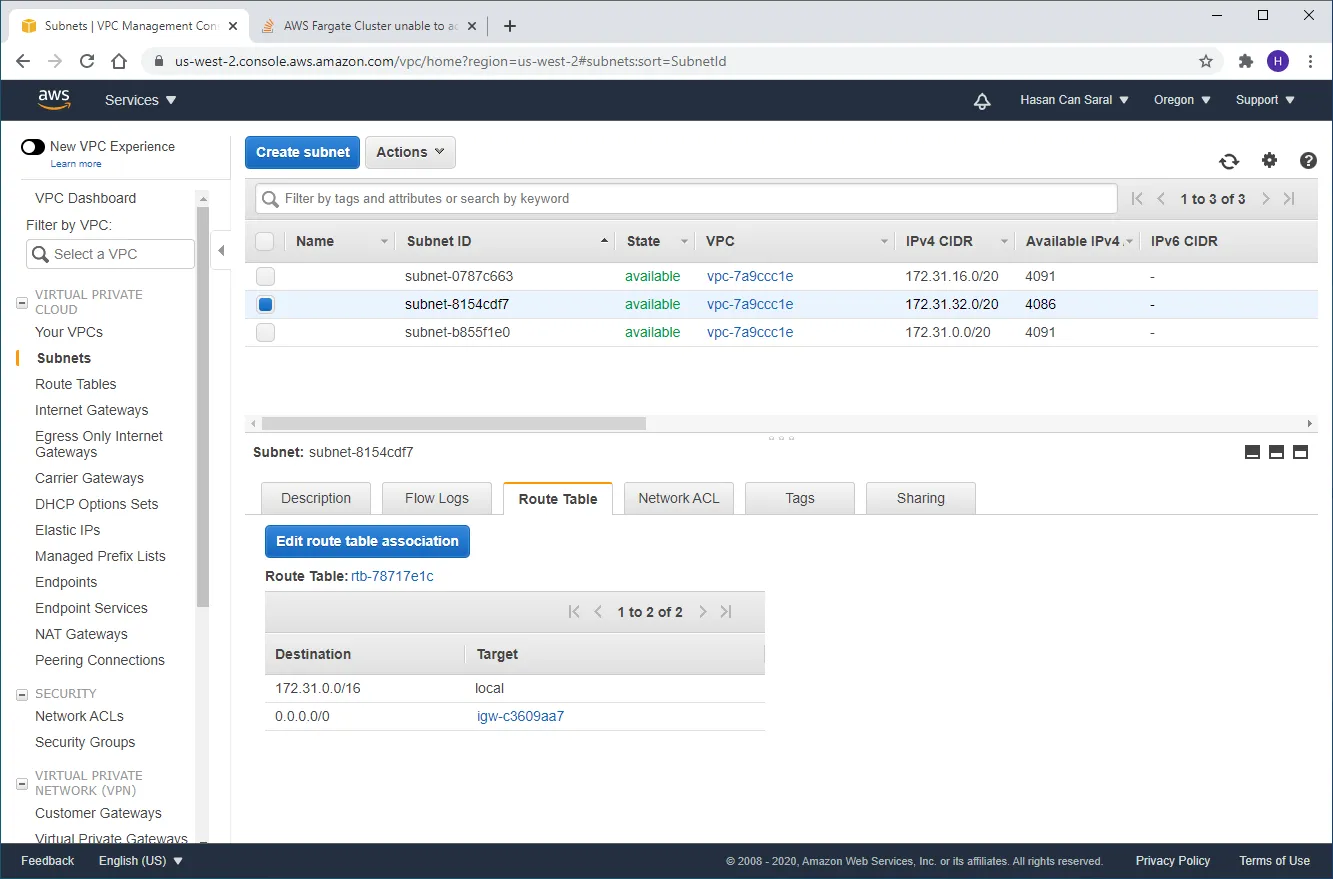Collapse the Security section in sidebar

click(x=23, y=694)
